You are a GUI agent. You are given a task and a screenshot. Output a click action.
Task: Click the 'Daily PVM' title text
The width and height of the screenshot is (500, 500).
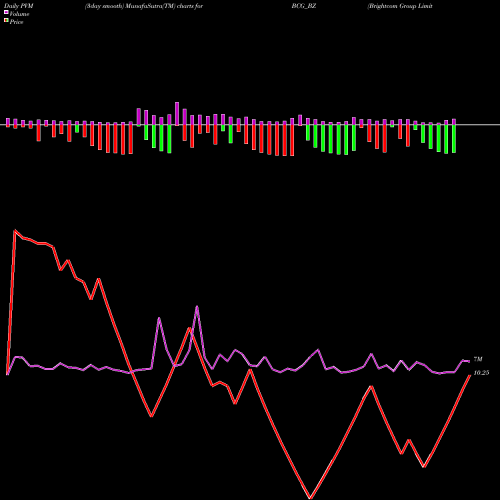(x=19, y=6)
